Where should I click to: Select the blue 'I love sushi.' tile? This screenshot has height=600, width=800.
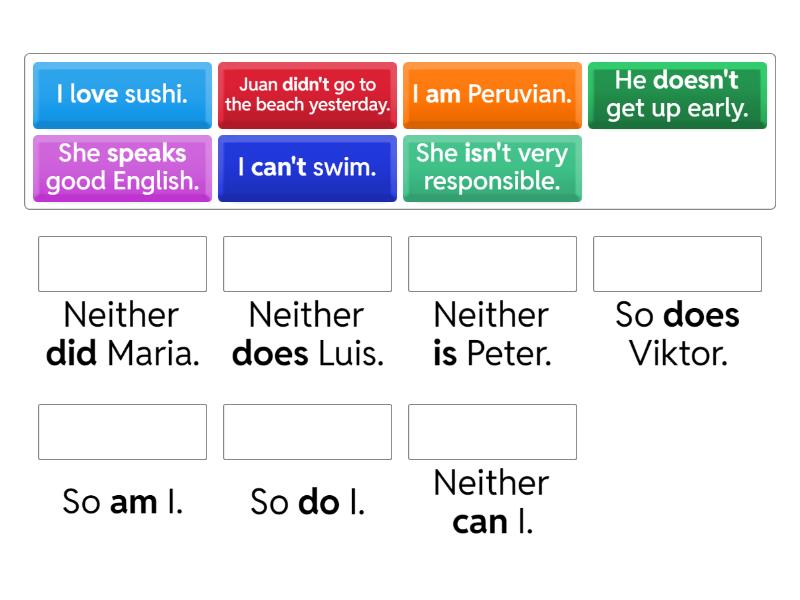122,95
